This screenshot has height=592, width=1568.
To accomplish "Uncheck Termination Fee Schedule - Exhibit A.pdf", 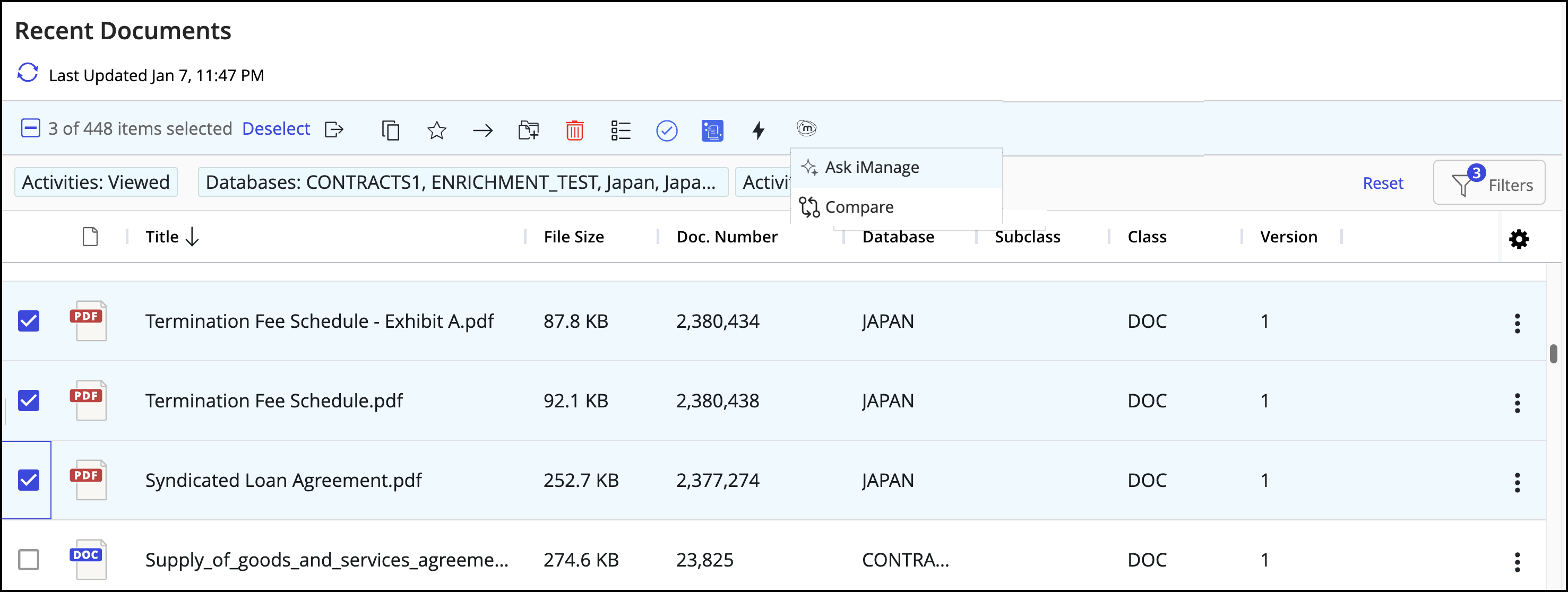I will pos(29,320).
